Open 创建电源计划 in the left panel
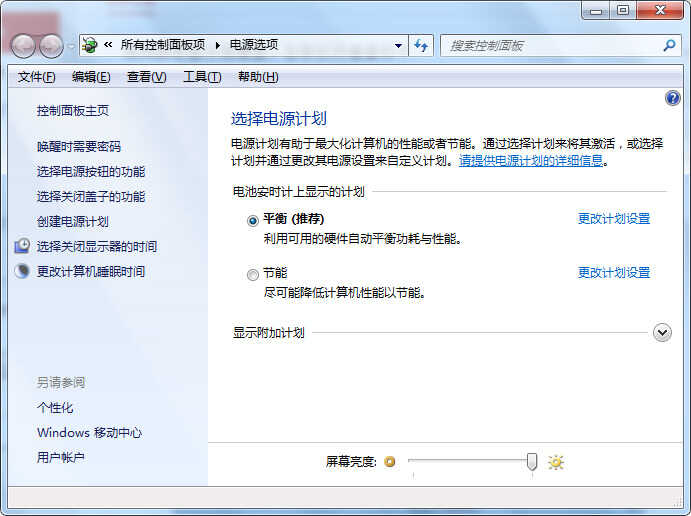Screen dimensions: 691x516 pos(72,221)
